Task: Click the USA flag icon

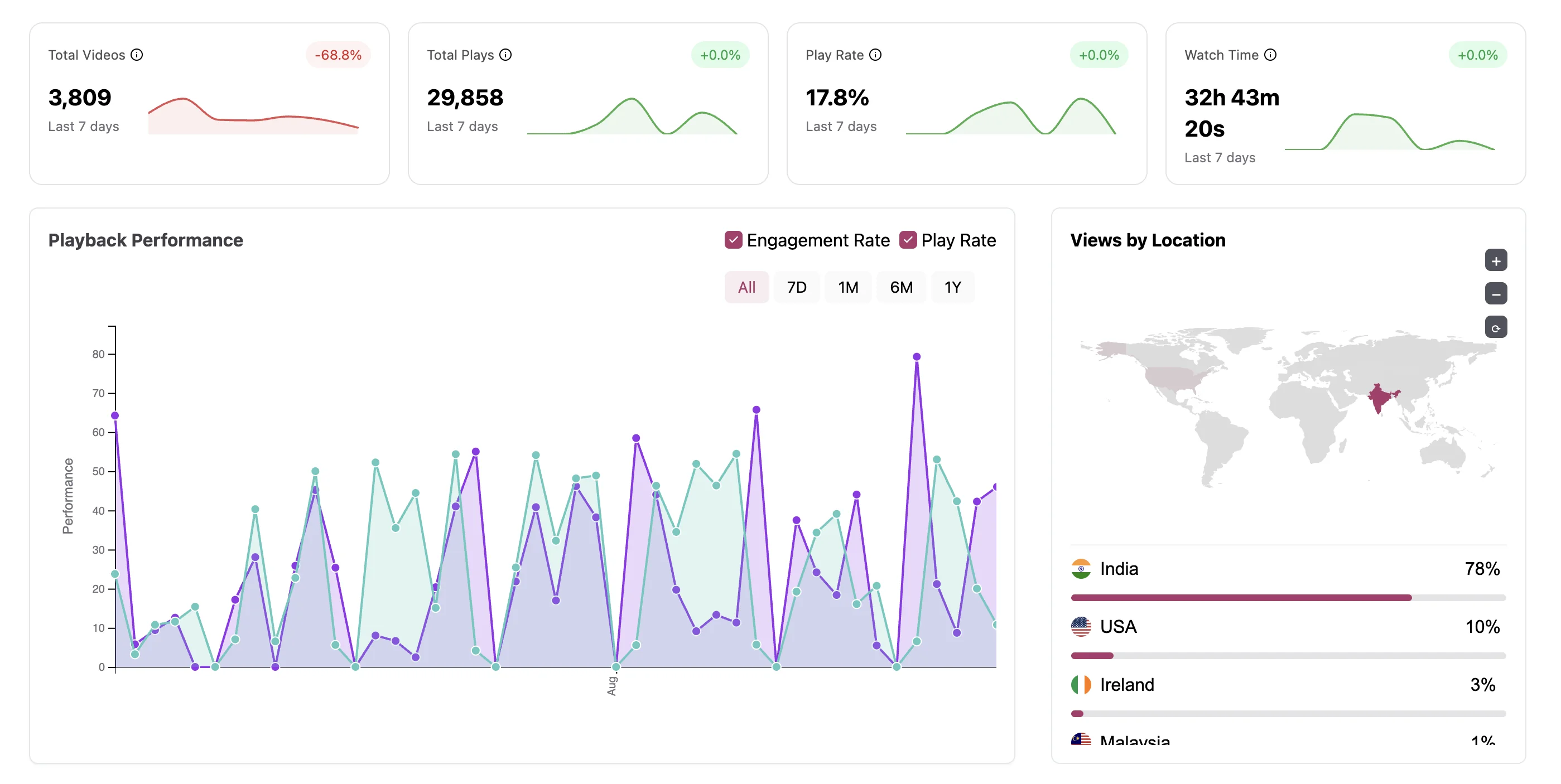Action: (x=1081, y=626)
